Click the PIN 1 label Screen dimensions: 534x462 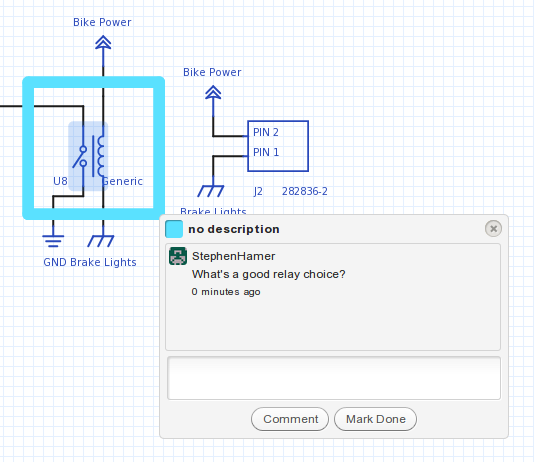[266, 152]
